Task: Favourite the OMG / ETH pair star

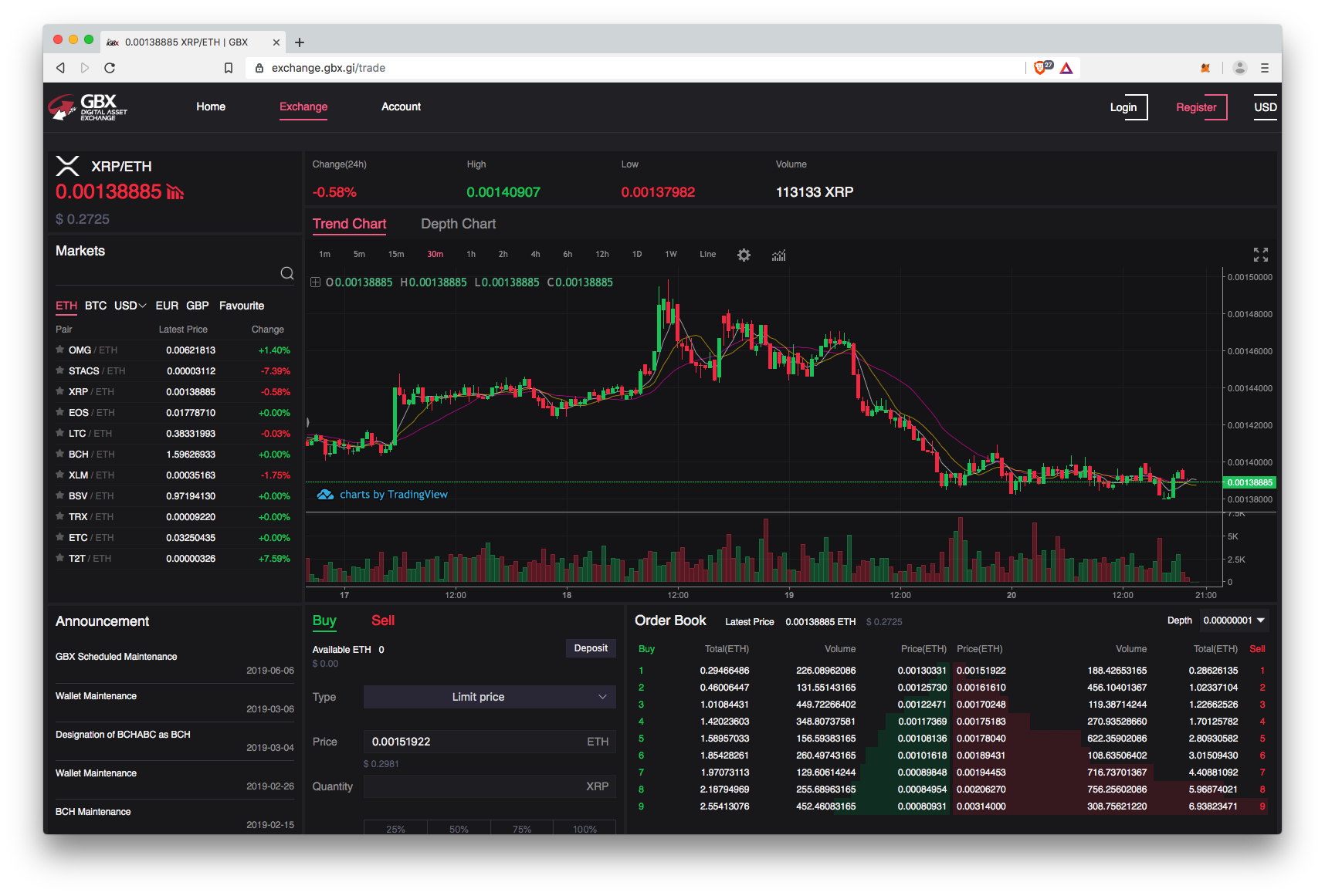Action: [59, 350]
